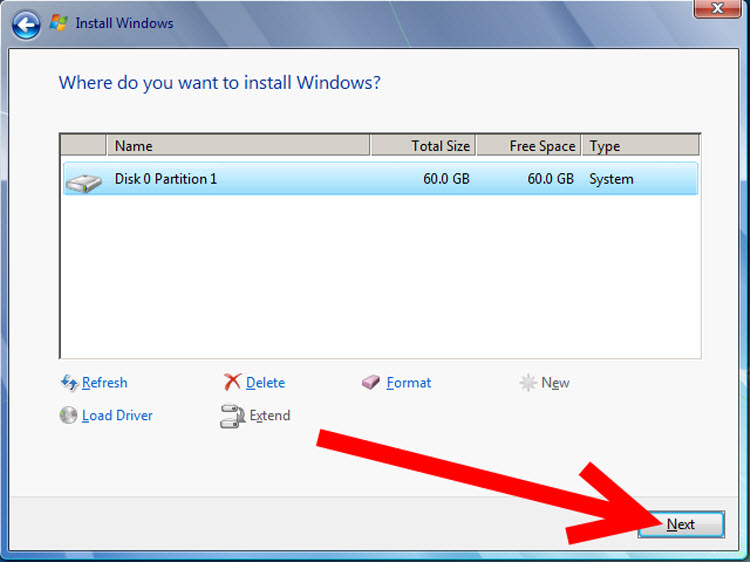750x562 pixels.
Task: Click the 'Where do you want to install Windows?' heading
Action: [x=220, y=83]
